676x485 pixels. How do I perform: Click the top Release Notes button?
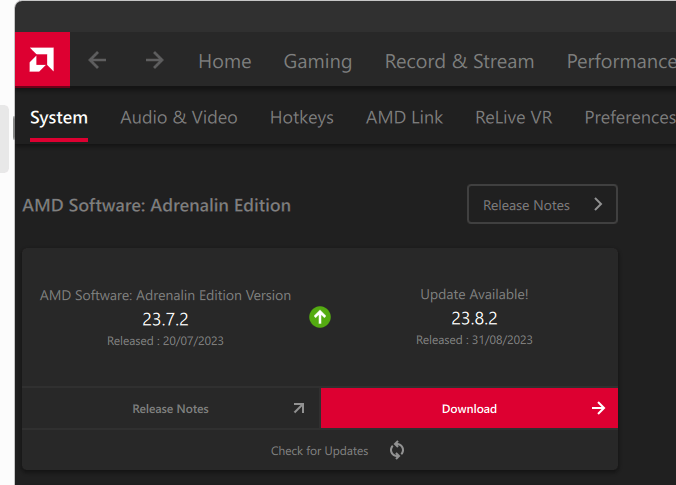tap(542, 204)
